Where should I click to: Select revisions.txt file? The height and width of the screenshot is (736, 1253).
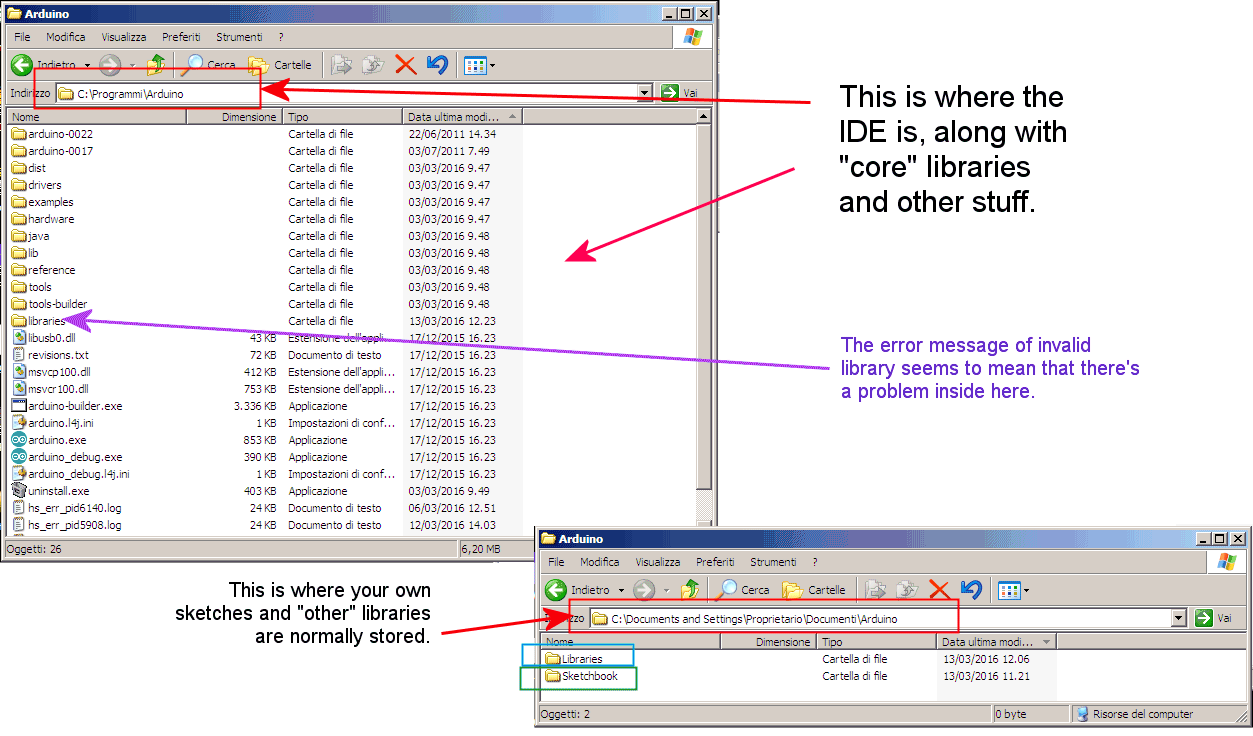point(50,355)
